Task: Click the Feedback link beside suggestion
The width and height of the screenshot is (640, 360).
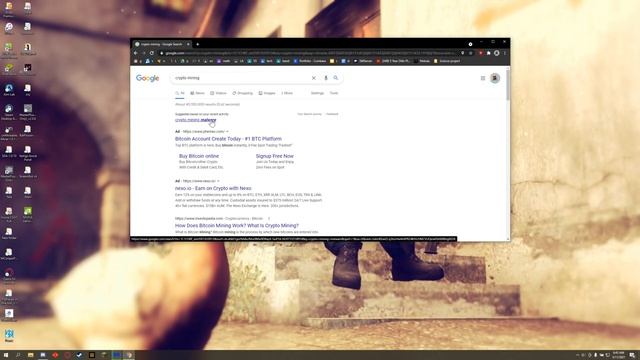Action: point(332,114)
